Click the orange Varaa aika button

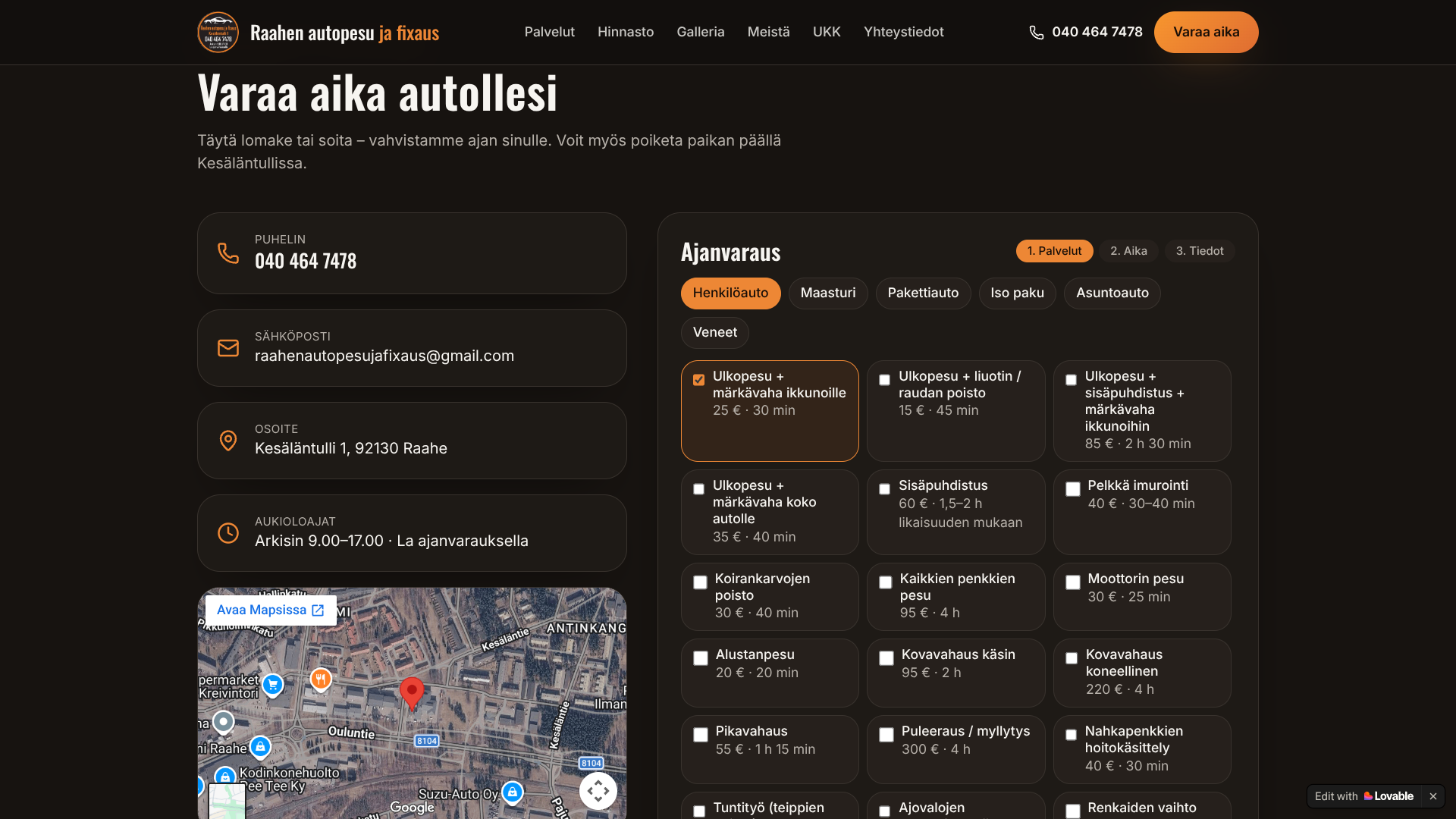click(1207, 32)
